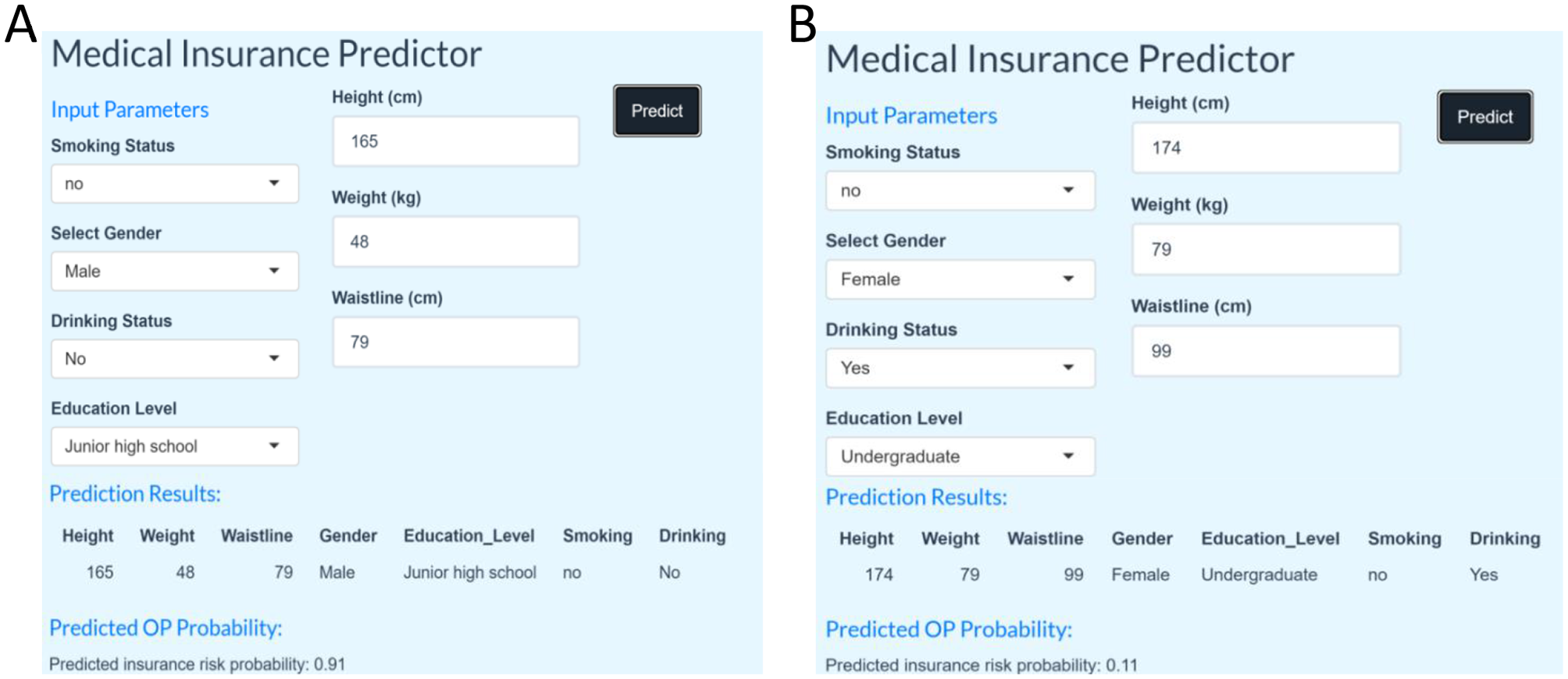Click the Predict button in panel B

point(1483,116)
